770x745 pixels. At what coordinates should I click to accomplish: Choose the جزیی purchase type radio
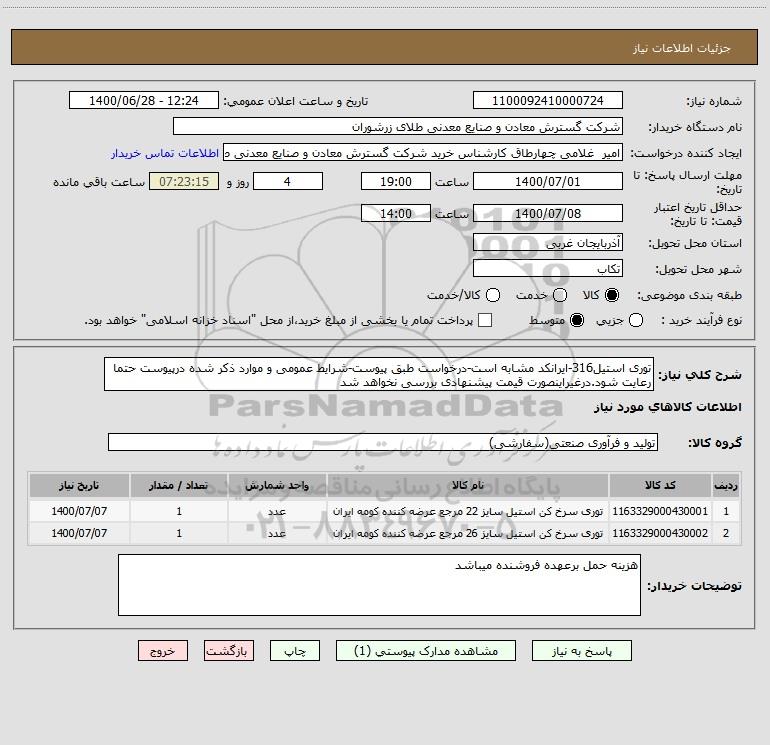pos(636,320)
